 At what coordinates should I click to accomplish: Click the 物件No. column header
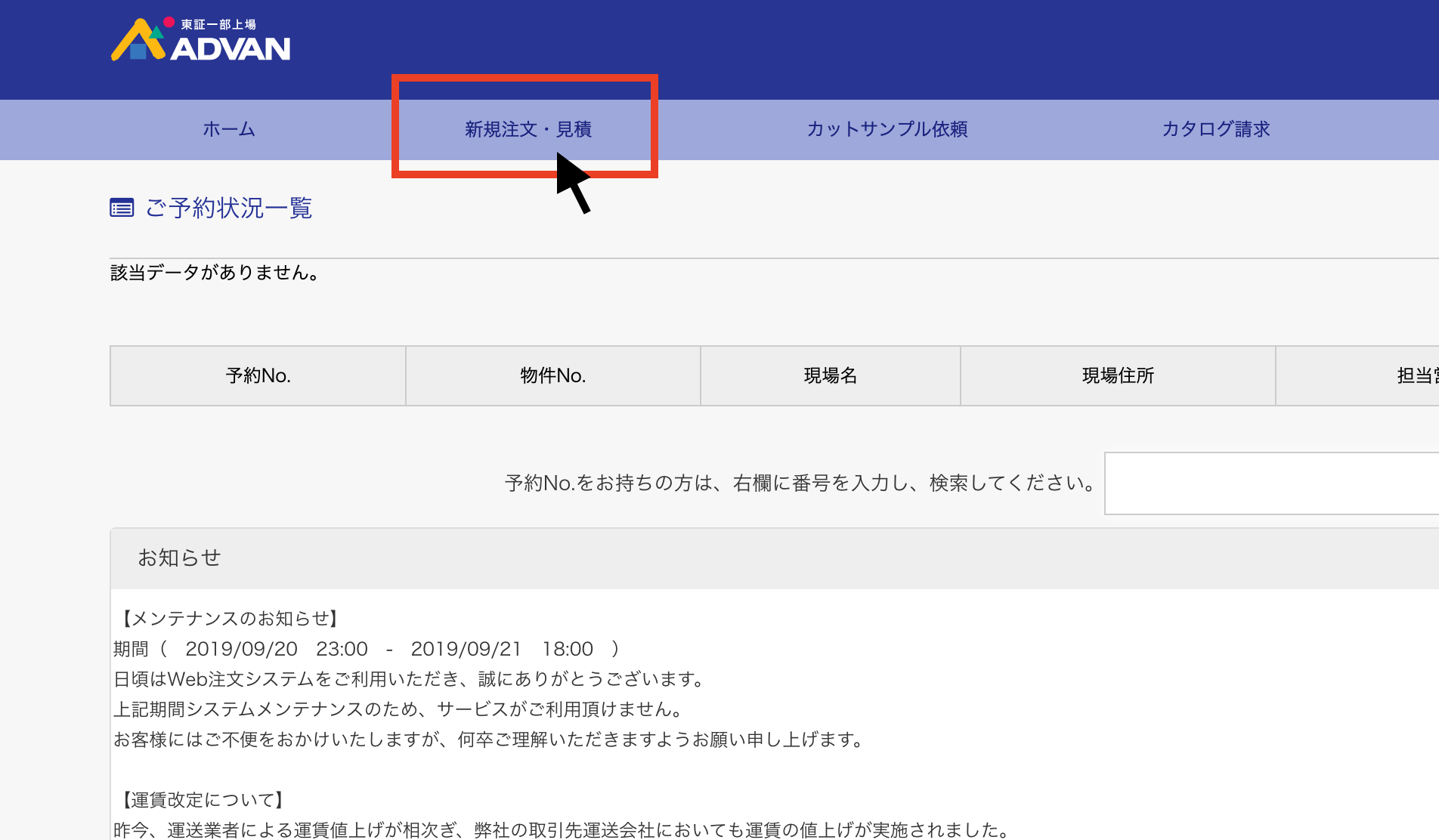click(x=552, y=375)
